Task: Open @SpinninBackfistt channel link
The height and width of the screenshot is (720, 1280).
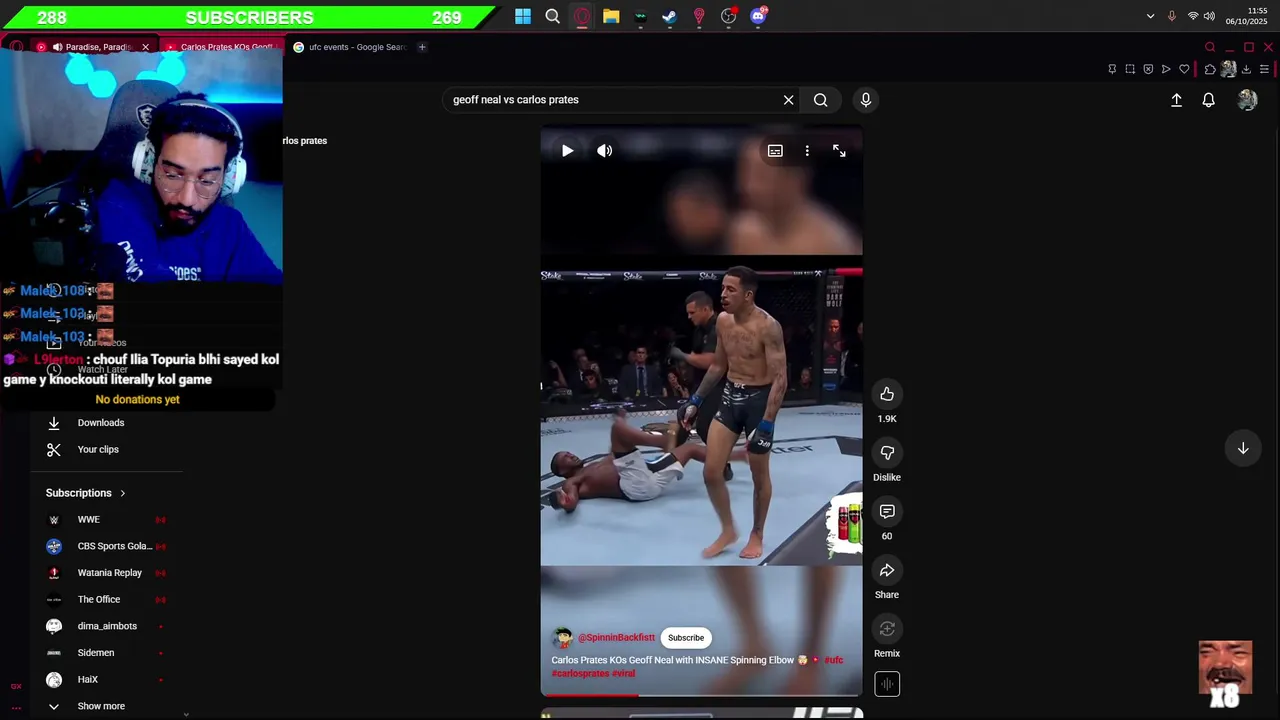Action: pos(616,638)
